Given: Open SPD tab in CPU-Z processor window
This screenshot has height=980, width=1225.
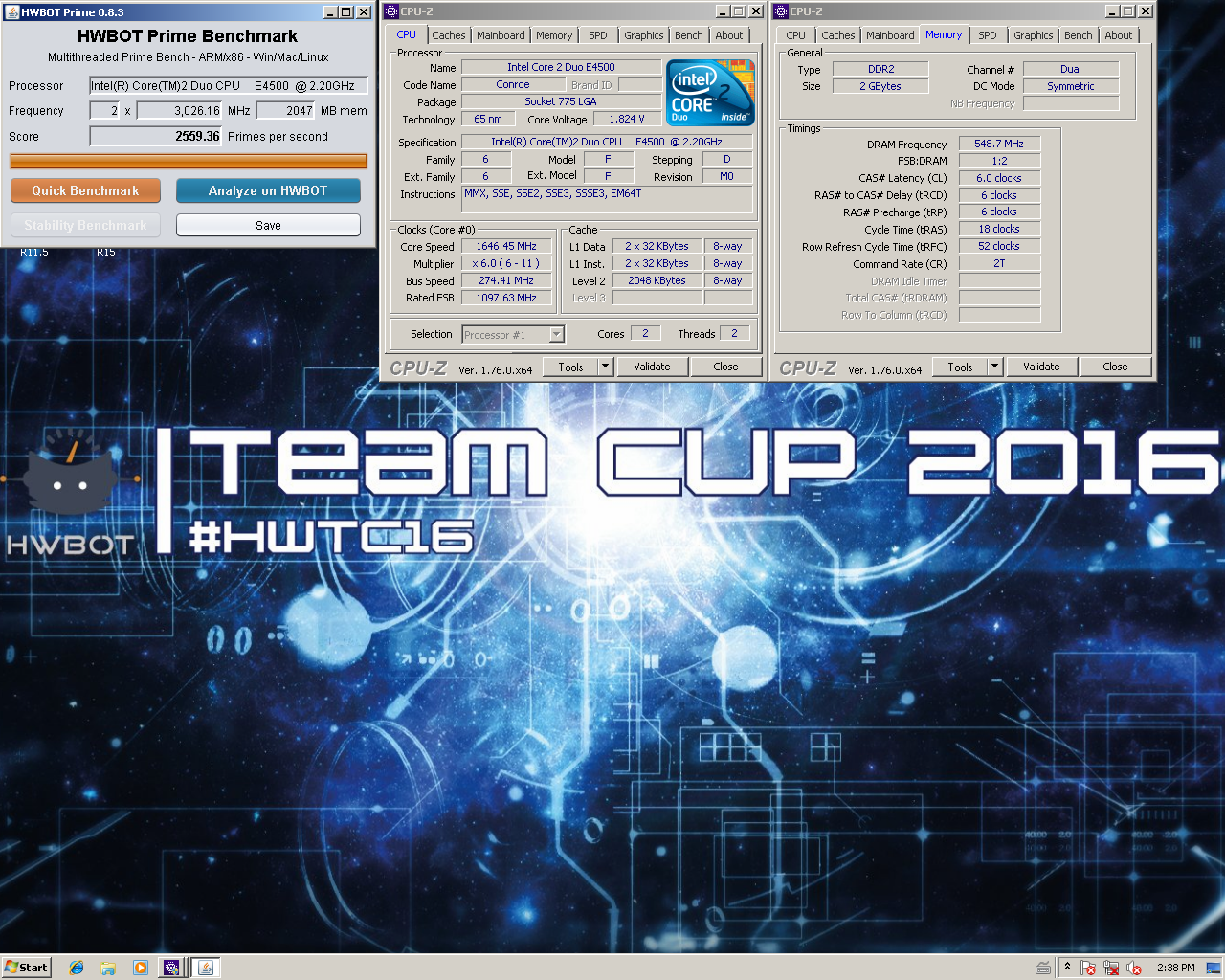Looking at the screenshot, I should point(598,35).
